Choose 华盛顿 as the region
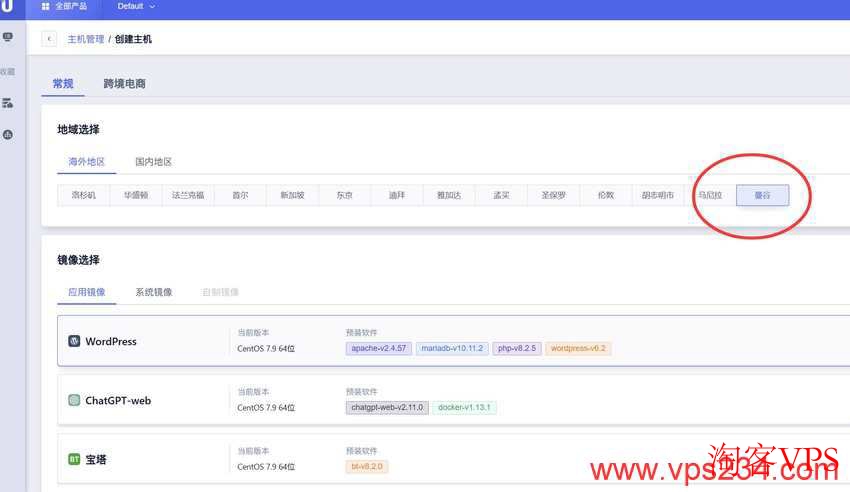 136,195
